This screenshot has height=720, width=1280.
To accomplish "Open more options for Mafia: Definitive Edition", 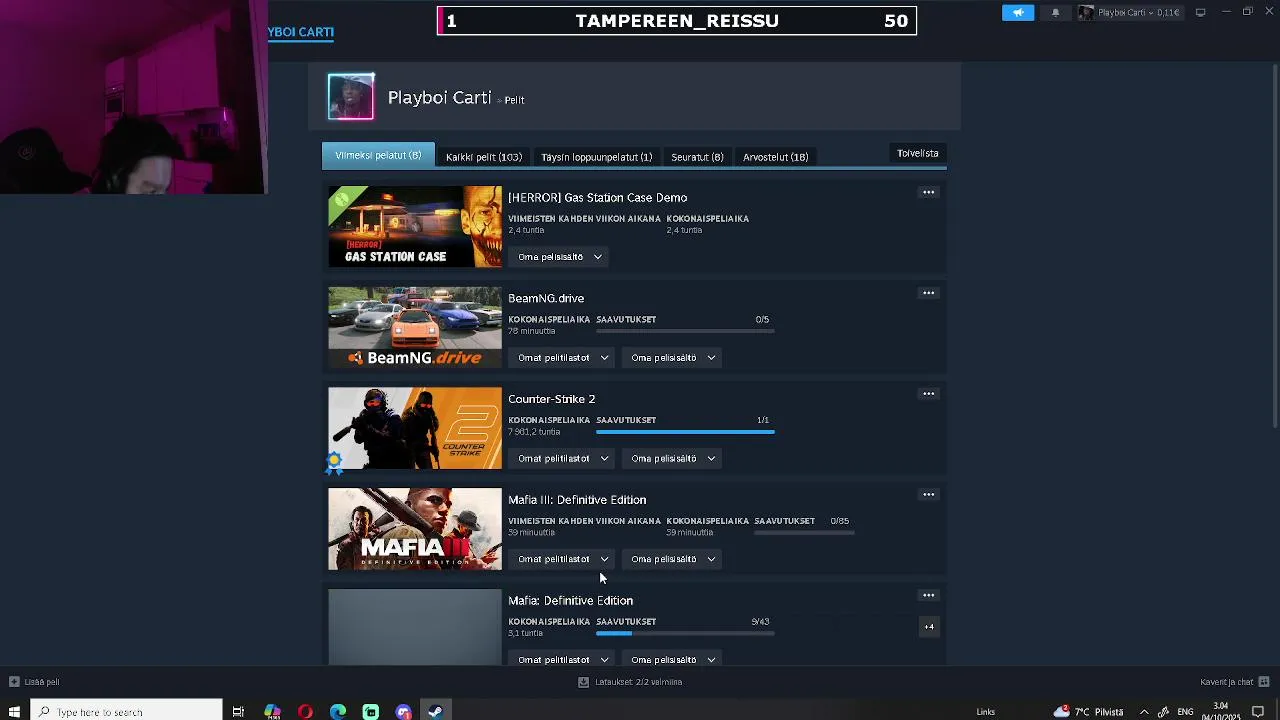I will [x=929, y=595].
